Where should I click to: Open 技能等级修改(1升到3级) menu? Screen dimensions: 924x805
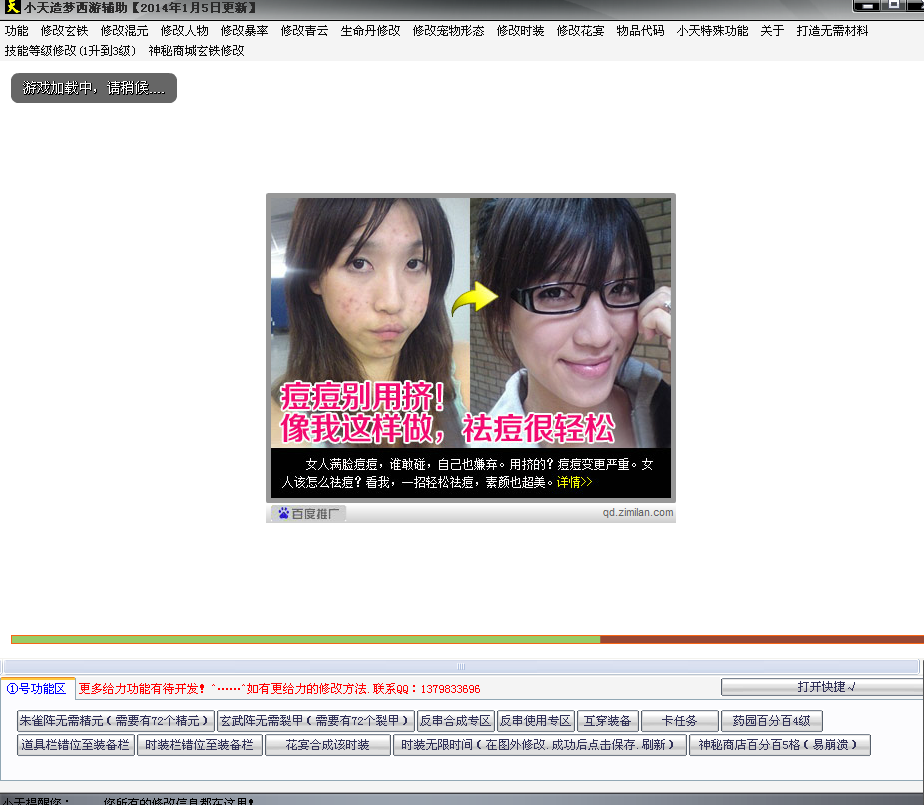(x=70, y=51)
